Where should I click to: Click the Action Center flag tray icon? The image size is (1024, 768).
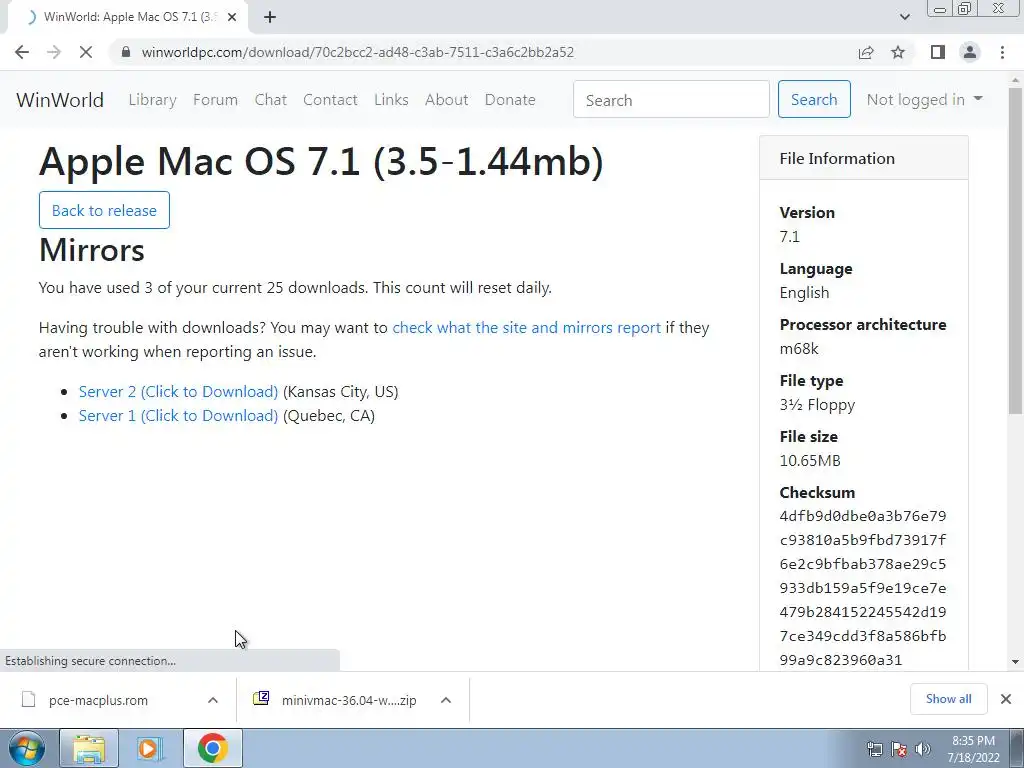pyautogui.click(x=899, y=749)
